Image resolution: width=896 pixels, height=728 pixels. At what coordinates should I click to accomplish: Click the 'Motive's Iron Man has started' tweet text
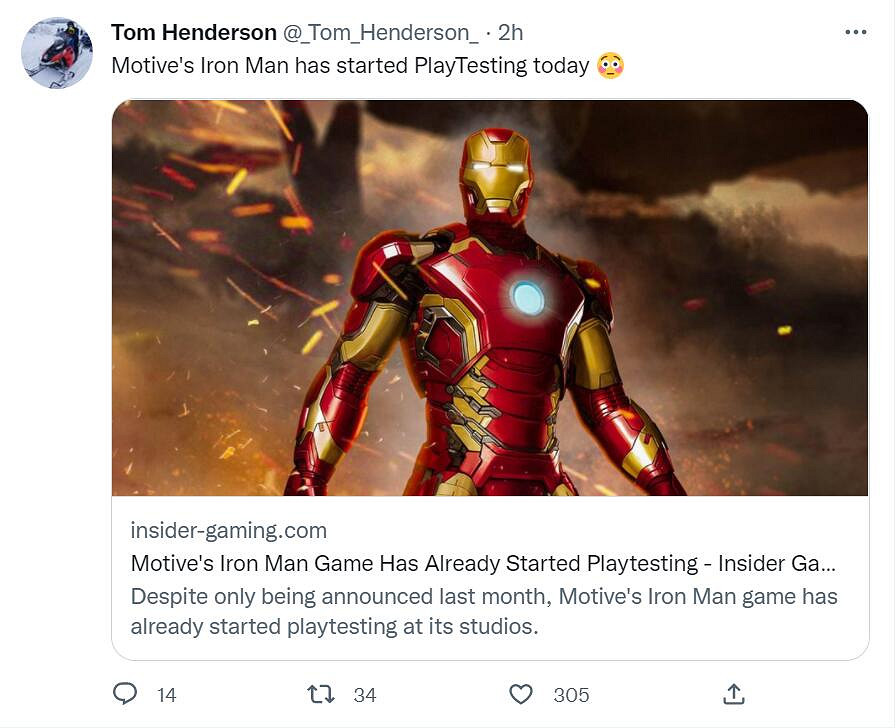pyautogui.click(x=350, y=66)
